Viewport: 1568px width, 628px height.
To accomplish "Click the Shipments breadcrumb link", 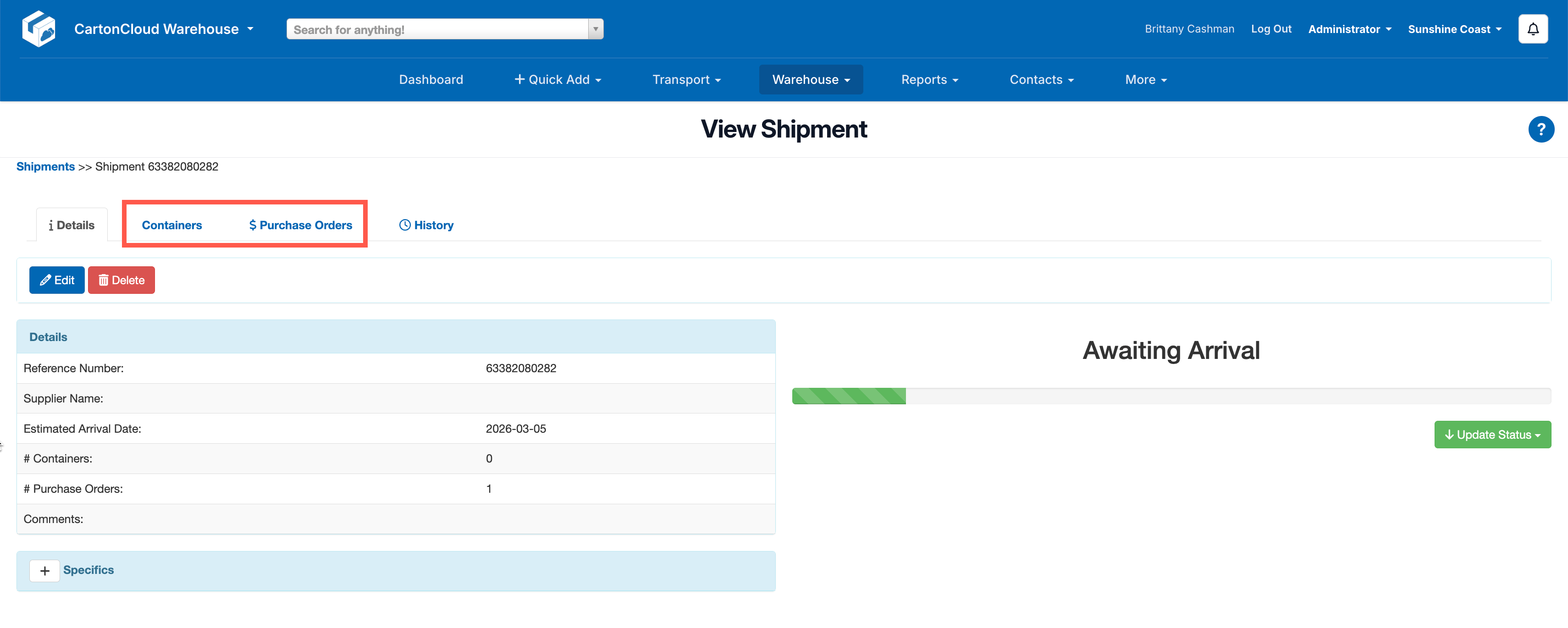I will (x=46, y=167).
